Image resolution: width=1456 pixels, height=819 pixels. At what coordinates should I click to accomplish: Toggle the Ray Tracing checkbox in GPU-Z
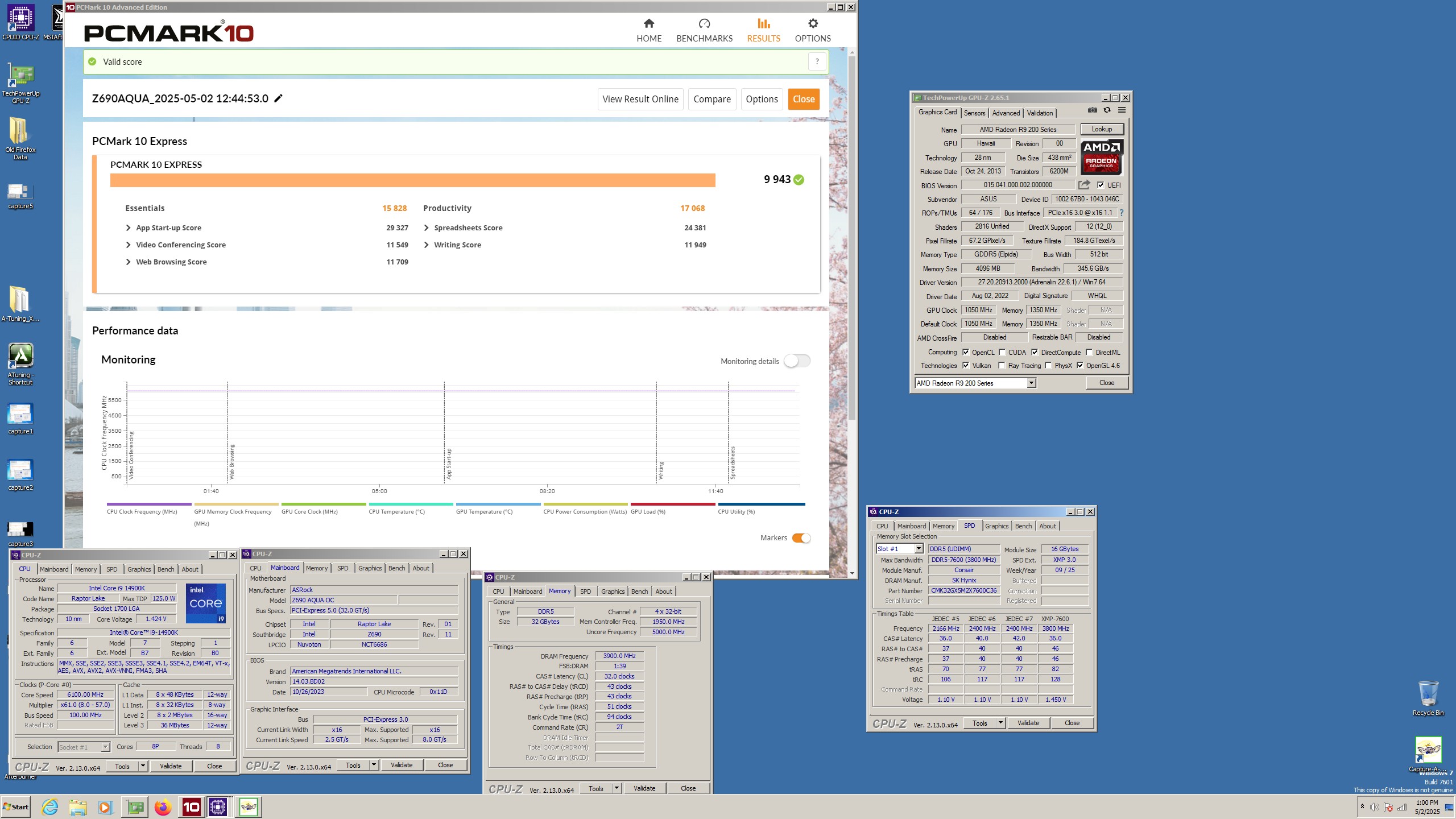1002,365
